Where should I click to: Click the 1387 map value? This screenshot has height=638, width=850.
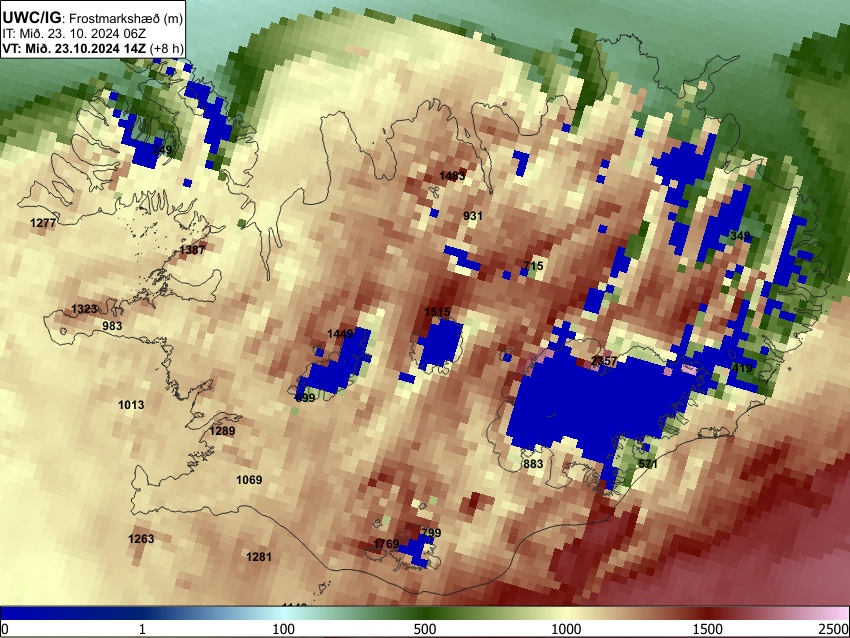pos(192,250)
